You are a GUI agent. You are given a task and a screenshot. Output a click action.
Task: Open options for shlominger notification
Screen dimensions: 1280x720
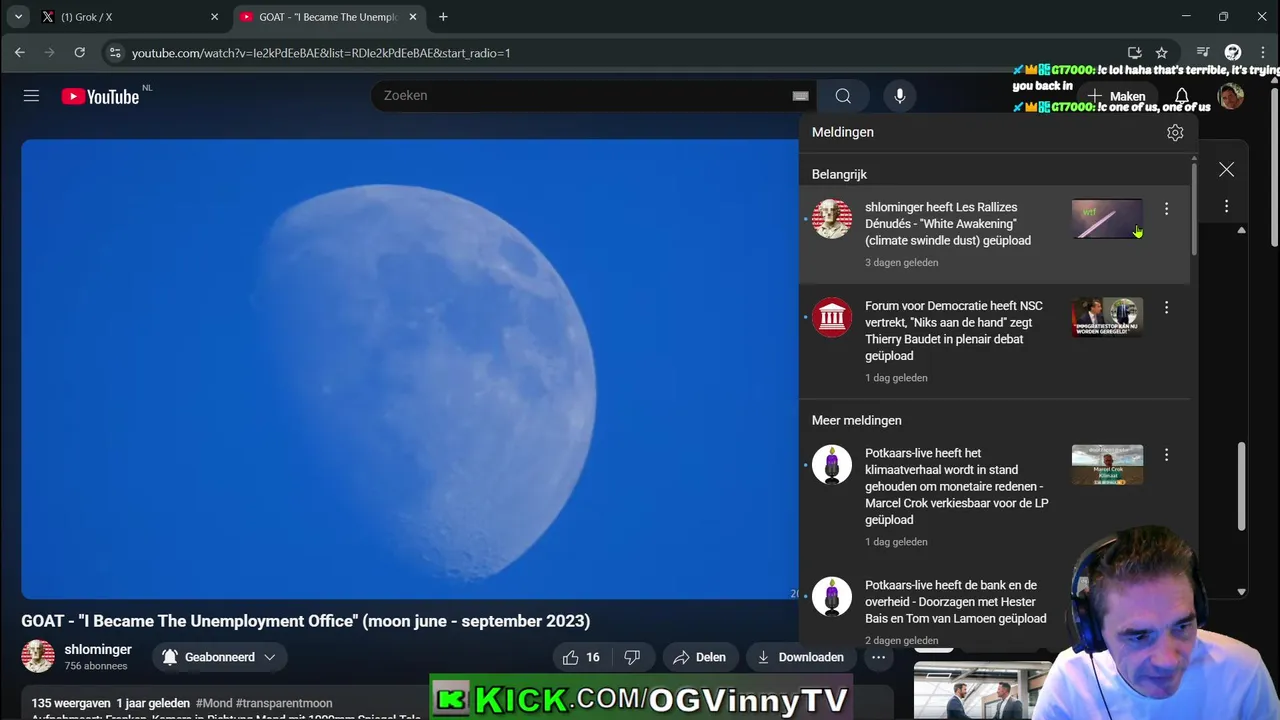[x=1166, y=209]
